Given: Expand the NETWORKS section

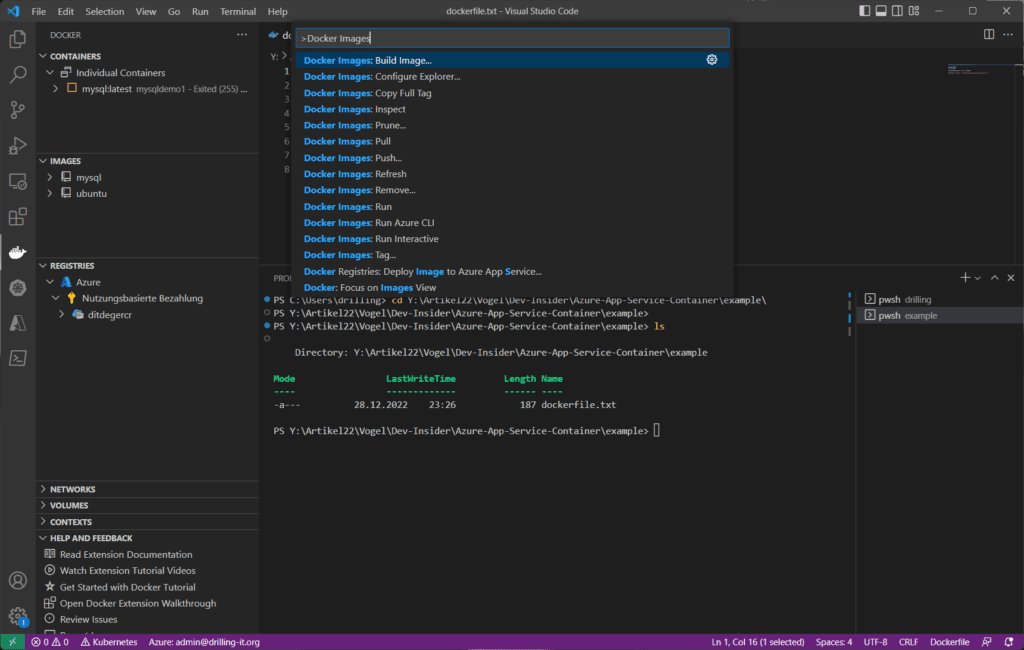Looking at the screenshot, I should [x=148, y=489].
